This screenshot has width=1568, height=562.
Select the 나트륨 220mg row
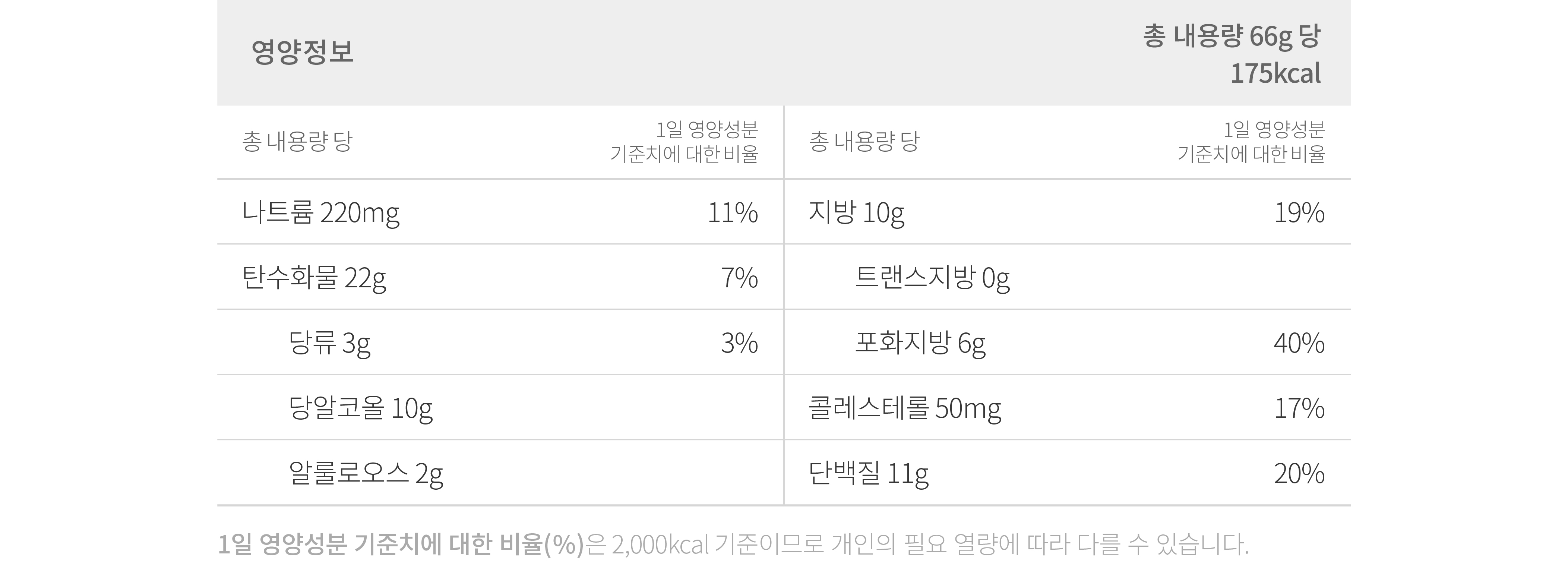(500, 212)
